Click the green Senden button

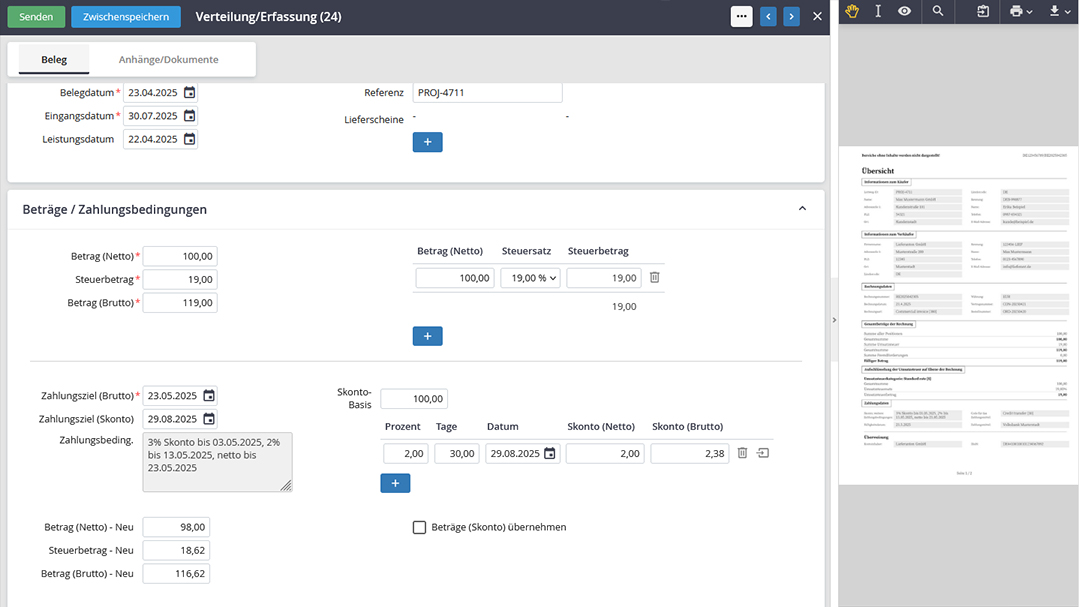(36, 17)
